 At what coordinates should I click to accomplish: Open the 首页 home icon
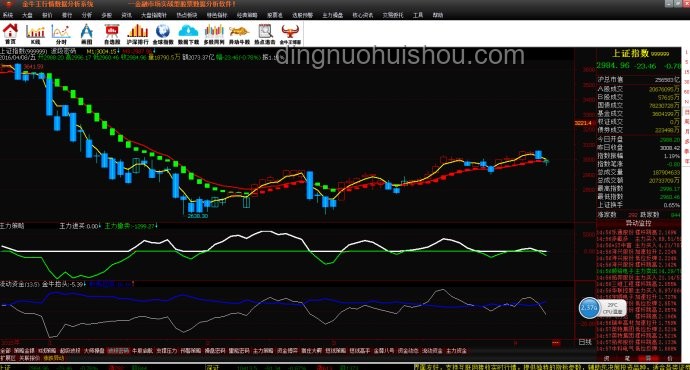pyautogui.click(x=10, y=34)
